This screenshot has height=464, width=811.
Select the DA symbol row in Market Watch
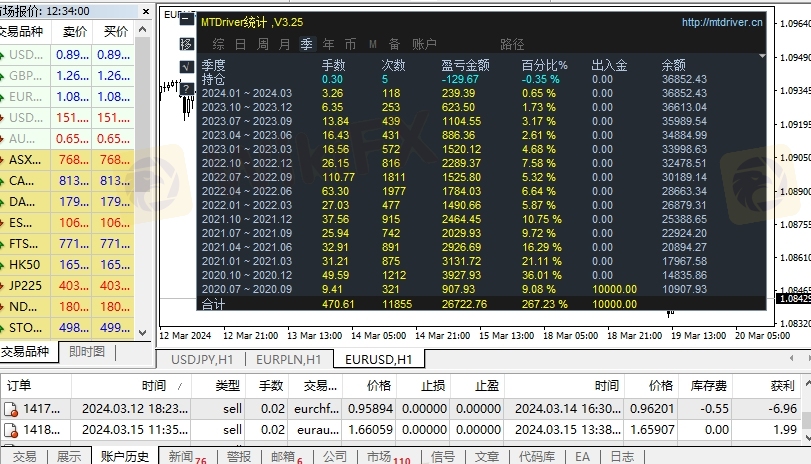[x=67, y=202]
